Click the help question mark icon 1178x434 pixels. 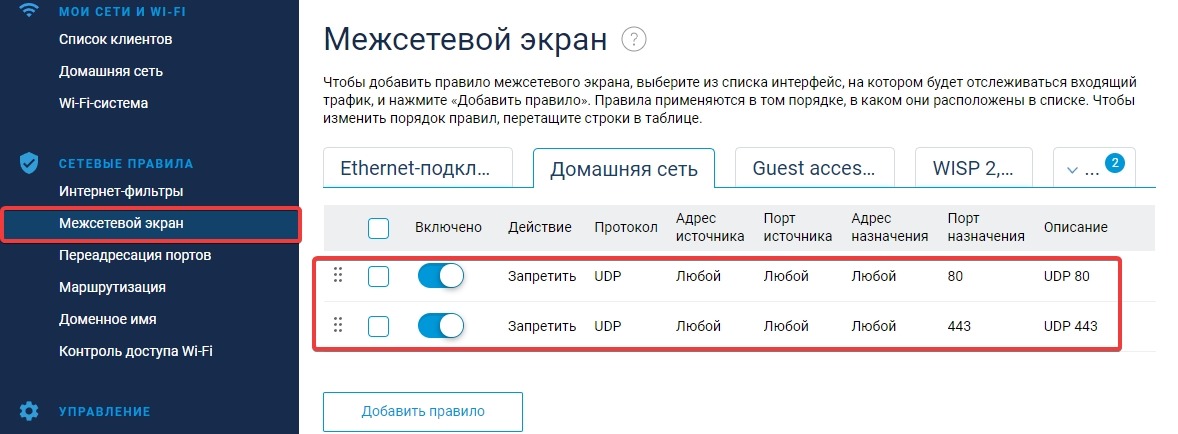coord(634,40)
